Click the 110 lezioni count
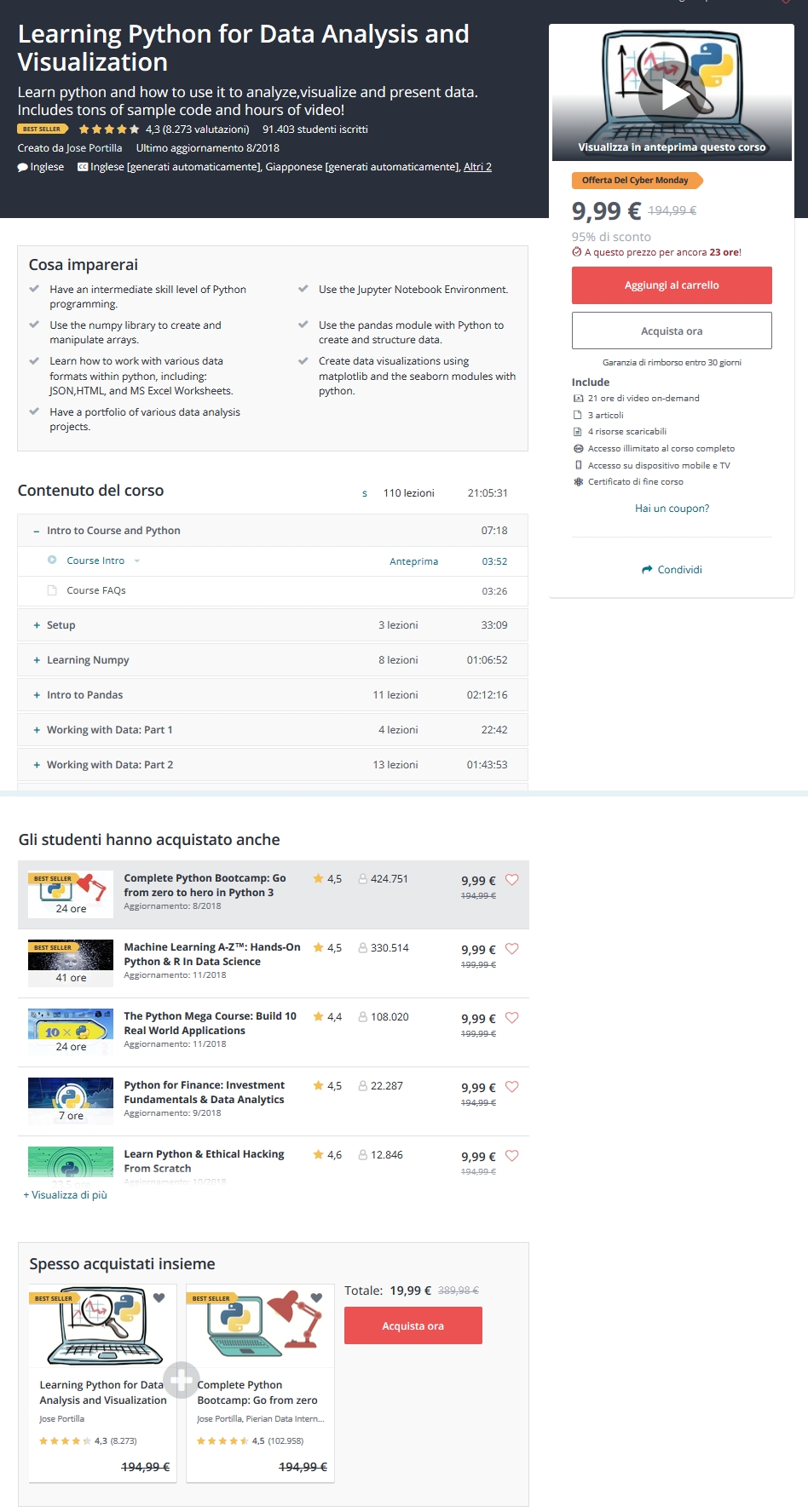The image size is (808, 1512). click(x=409, y=493)
